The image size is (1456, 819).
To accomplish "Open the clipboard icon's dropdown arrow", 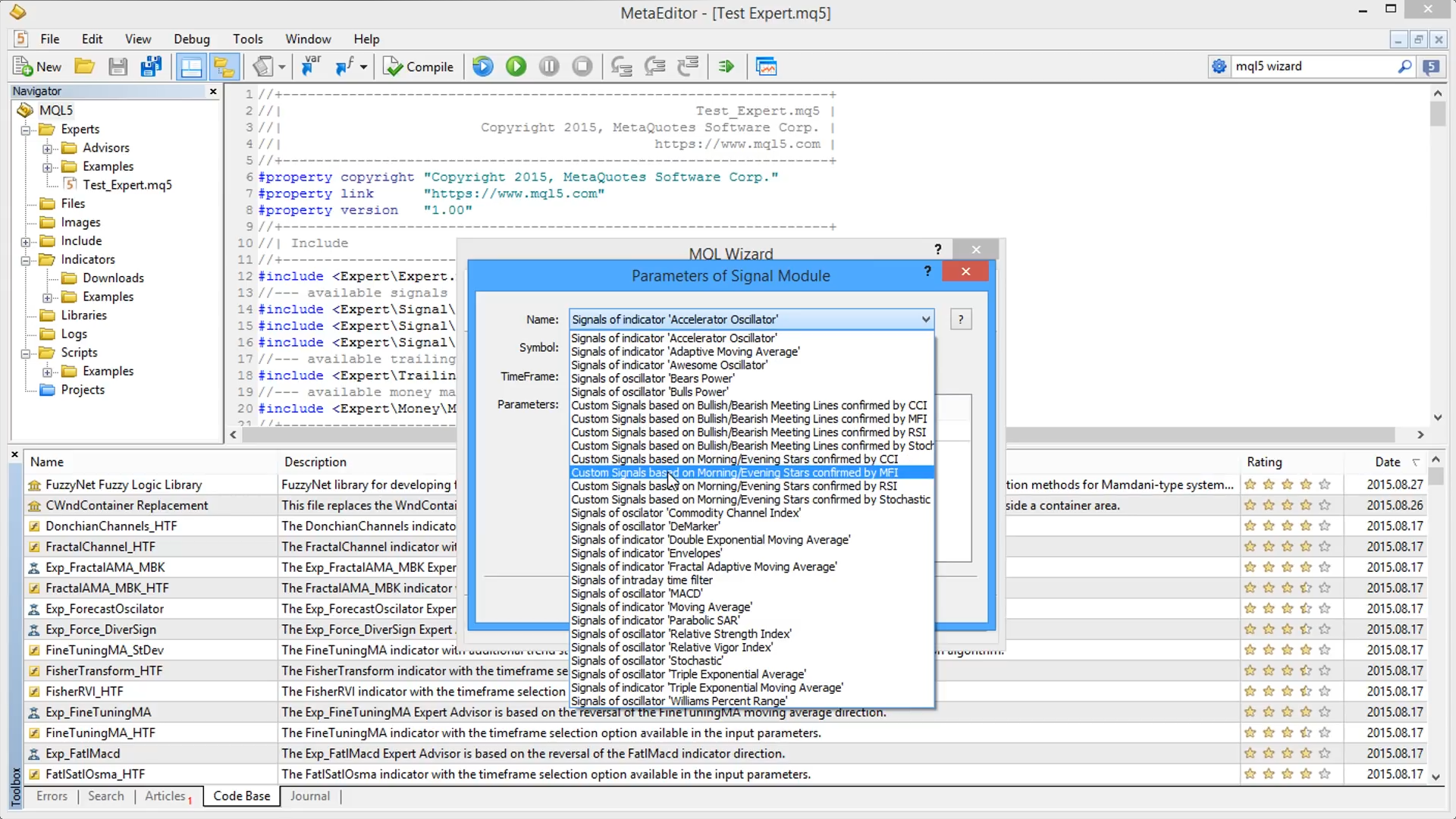I will coord(281,67).
